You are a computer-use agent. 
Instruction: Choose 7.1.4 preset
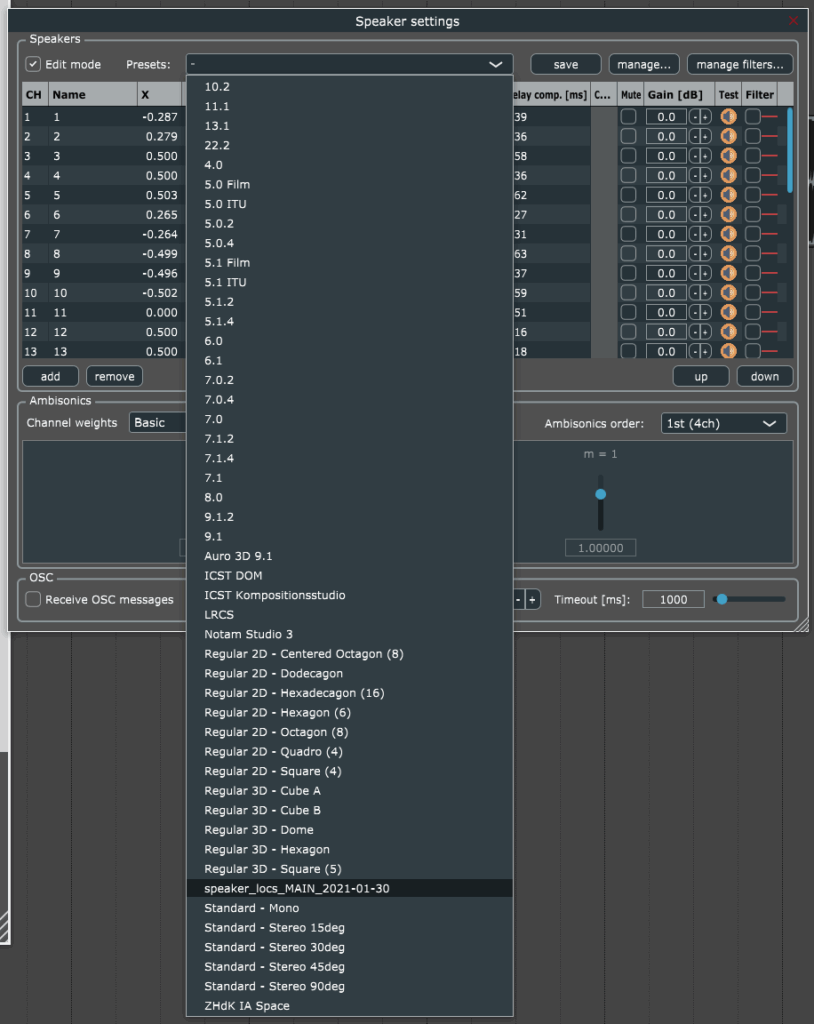(x=350, y=458)
